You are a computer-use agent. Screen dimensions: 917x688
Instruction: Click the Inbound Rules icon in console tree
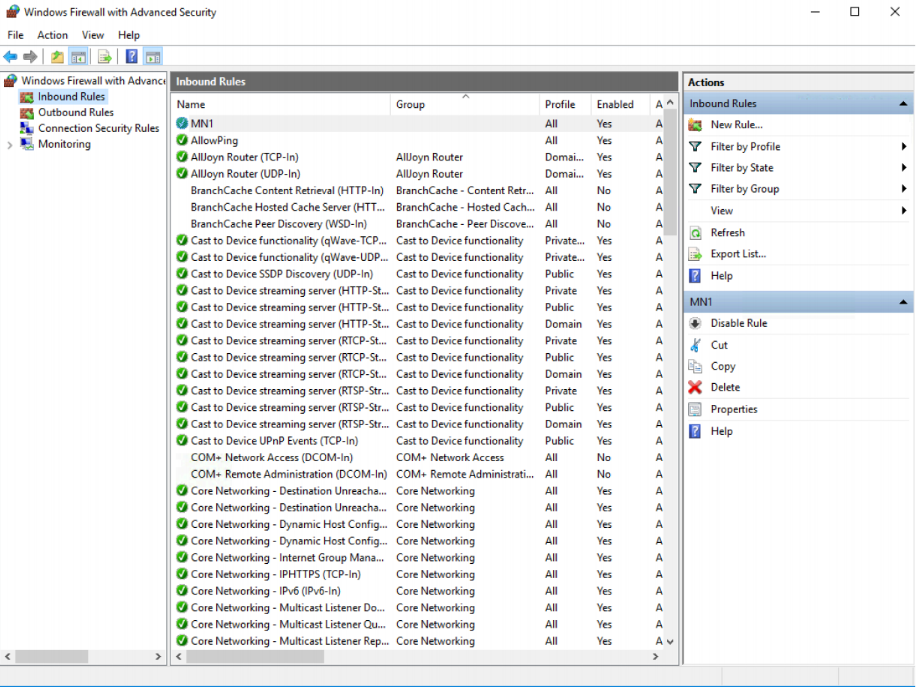pos(27,97)
